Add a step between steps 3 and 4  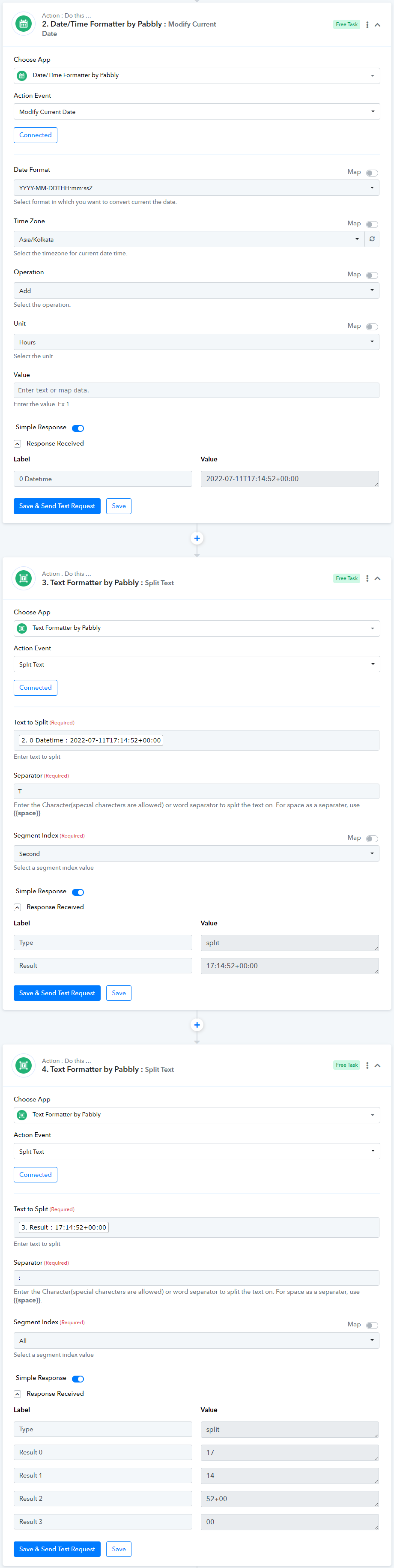pyautogui.click(x=197, y=1025)
